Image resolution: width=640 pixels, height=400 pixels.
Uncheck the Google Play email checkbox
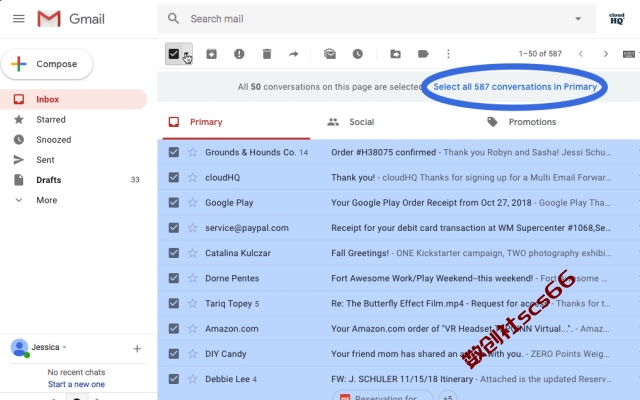[x=173, y=202]
